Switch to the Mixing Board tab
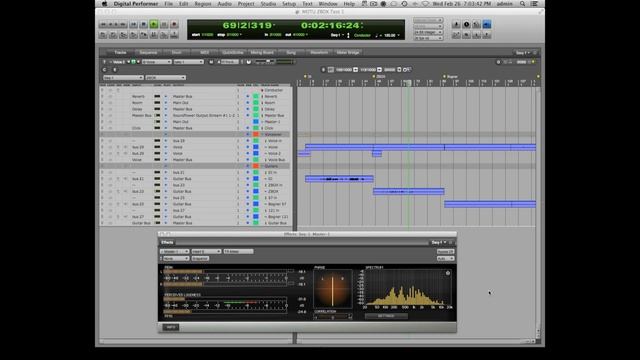Viewport: 640px width, 360px height. click(x=262, y=53)
